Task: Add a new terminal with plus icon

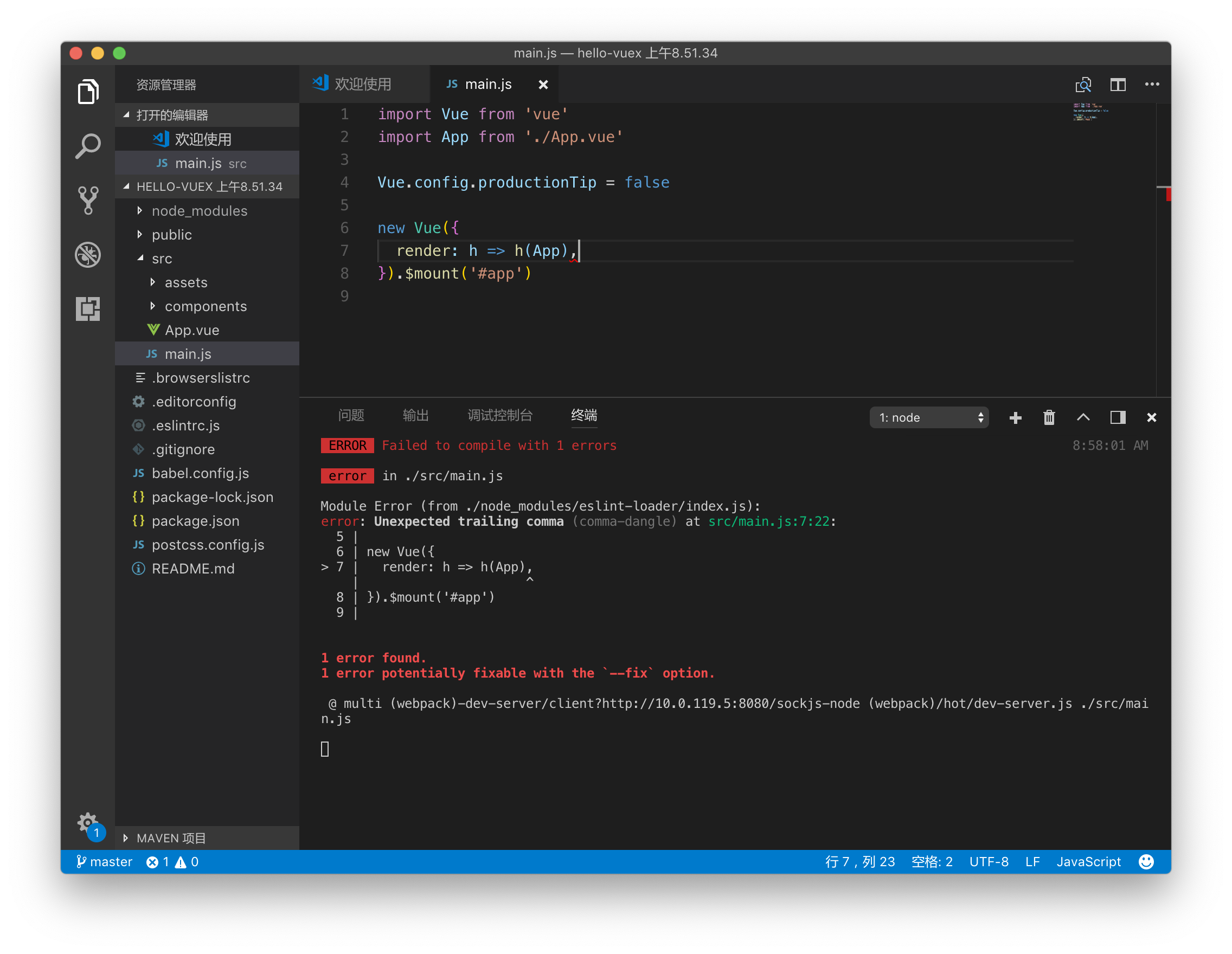Action: pos(1016,418)
